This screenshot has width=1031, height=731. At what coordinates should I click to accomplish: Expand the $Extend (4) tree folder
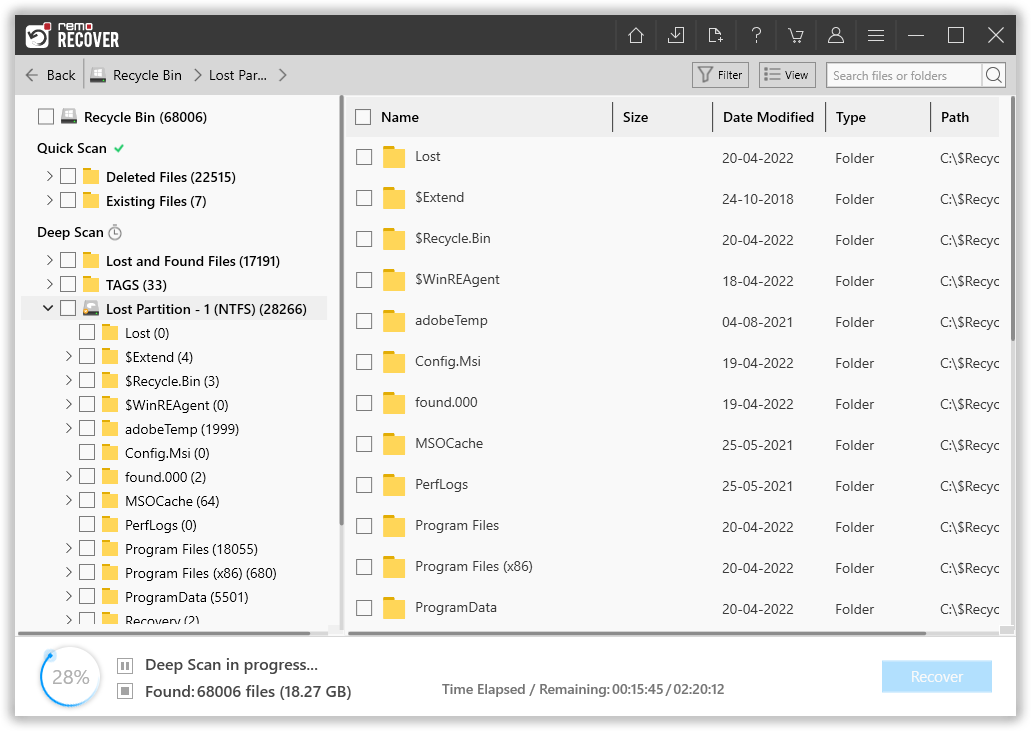(68, 356)
